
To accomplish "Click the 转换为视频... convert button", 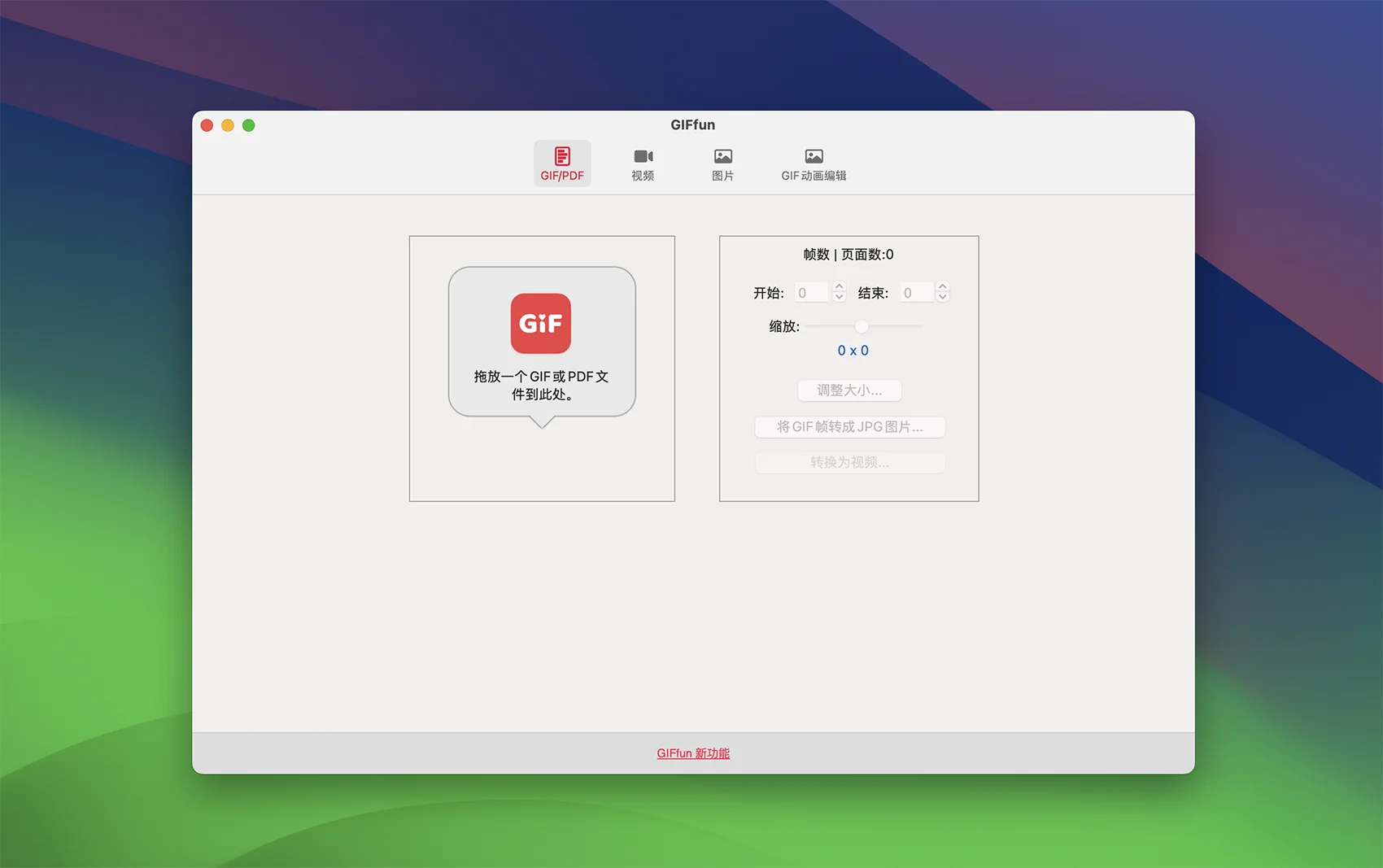I will 849,462.
